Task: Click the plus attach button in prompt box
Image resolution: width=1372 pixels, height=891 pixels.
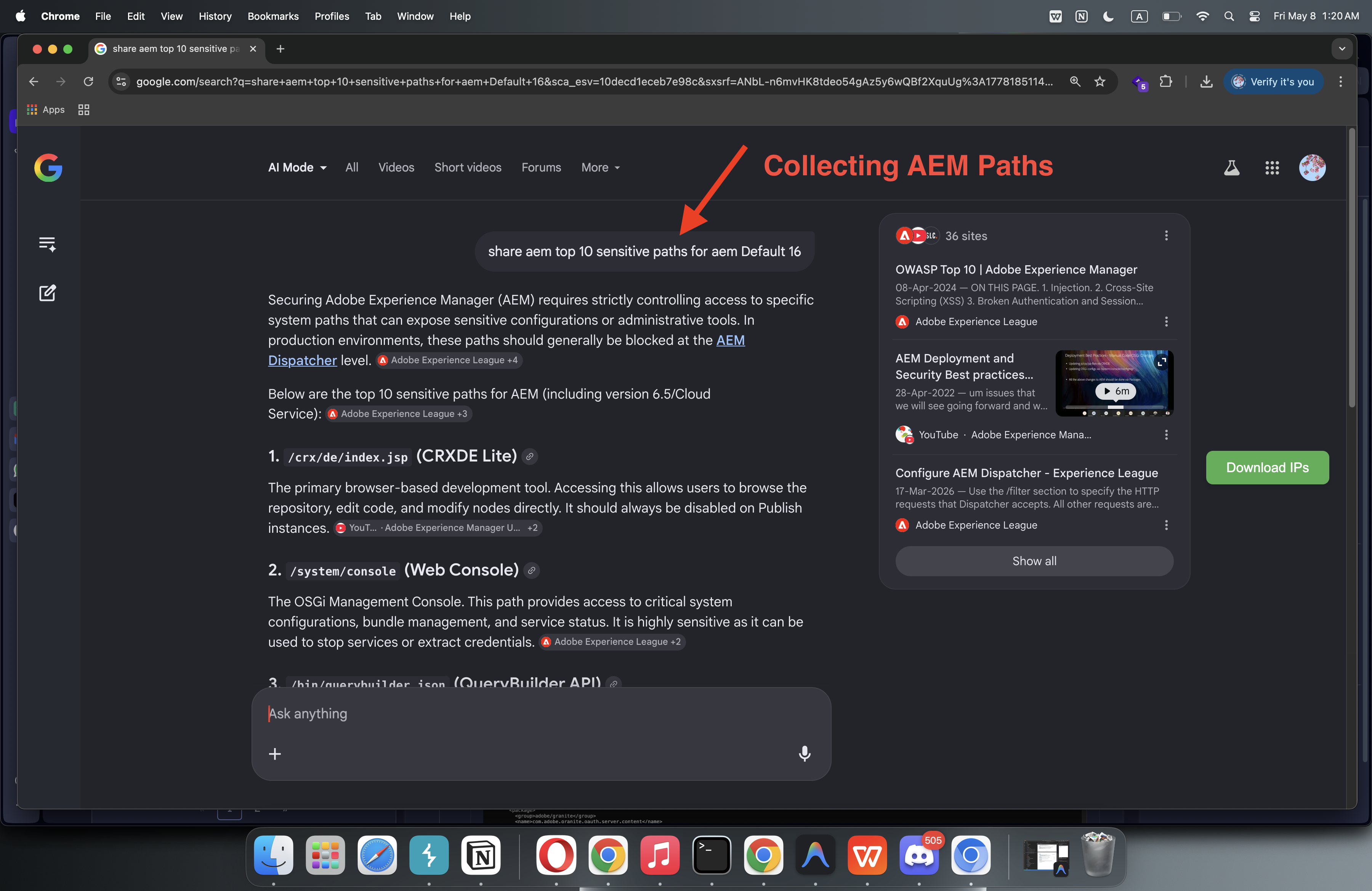Action: click(275, 754)
